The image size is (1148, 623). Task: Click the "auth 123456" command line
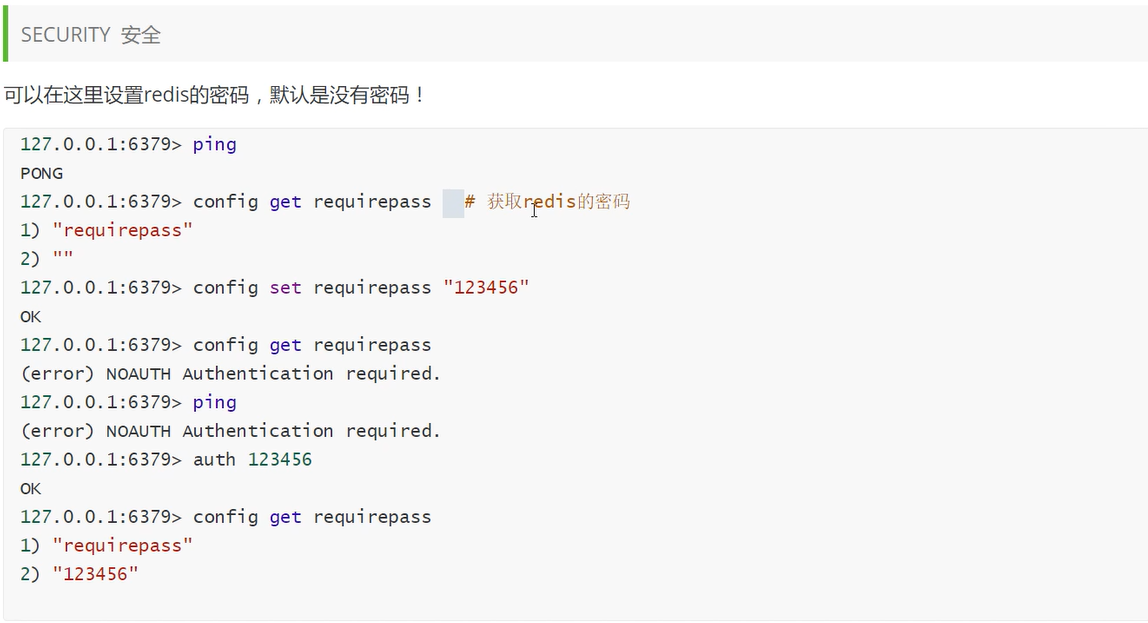click(166, 460)
